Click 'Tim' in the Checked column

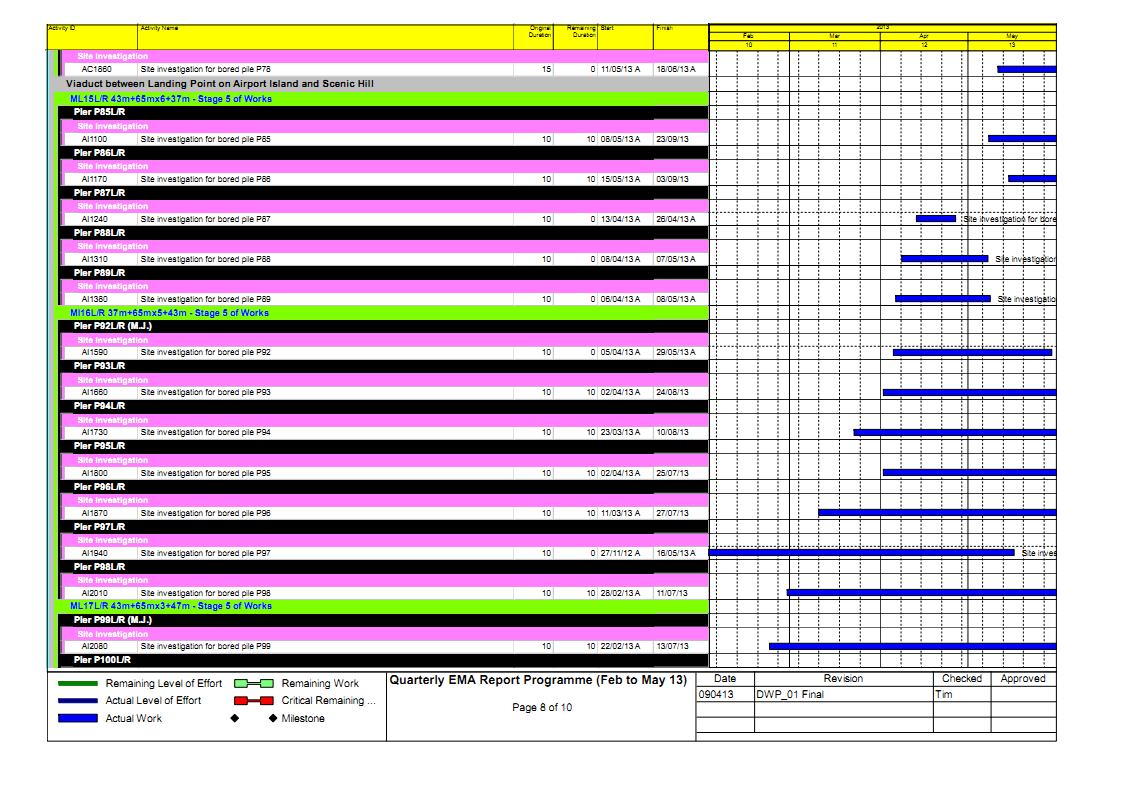point(943,694)
